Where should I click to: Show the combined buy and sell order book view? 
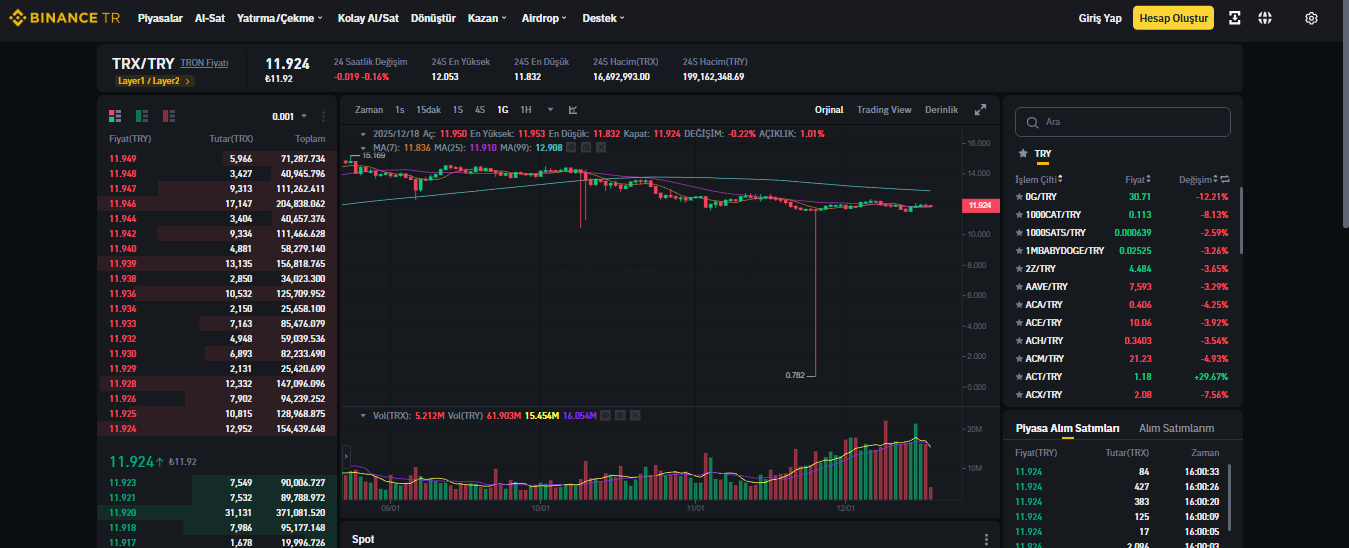(115, 116)
